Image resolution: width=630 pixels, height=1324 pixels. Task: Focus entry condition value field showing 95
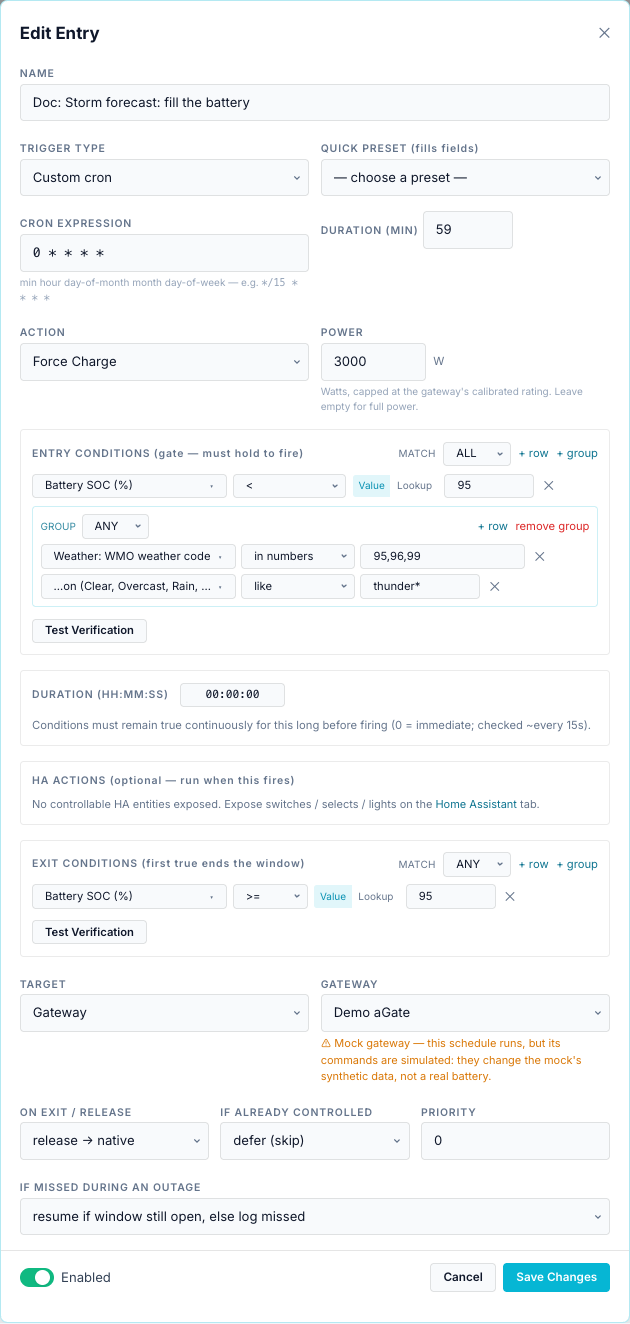click(489, 486)
